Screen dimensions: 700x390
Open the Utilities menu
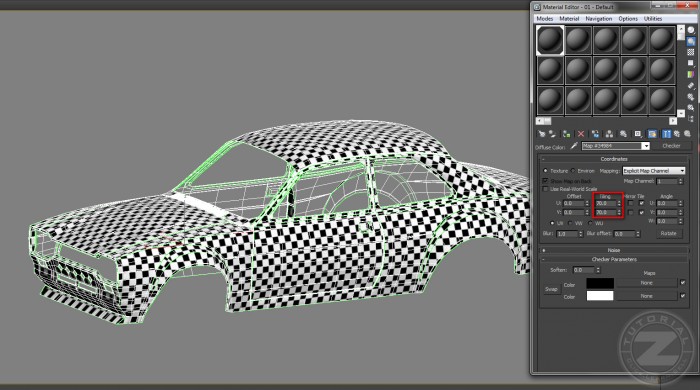[x=653, y=19]
